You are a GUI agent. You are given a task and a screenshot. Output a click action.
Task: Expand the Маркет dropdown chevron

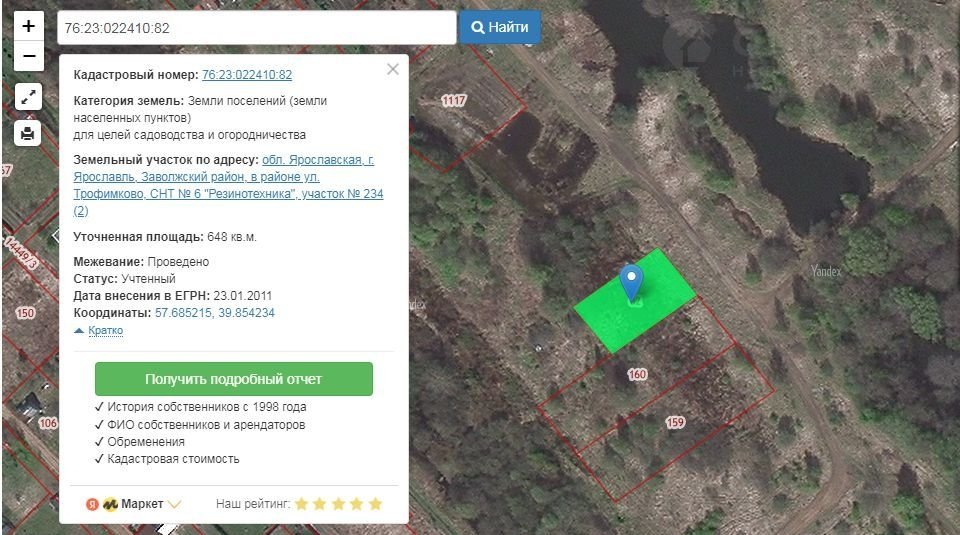point(175,504)
